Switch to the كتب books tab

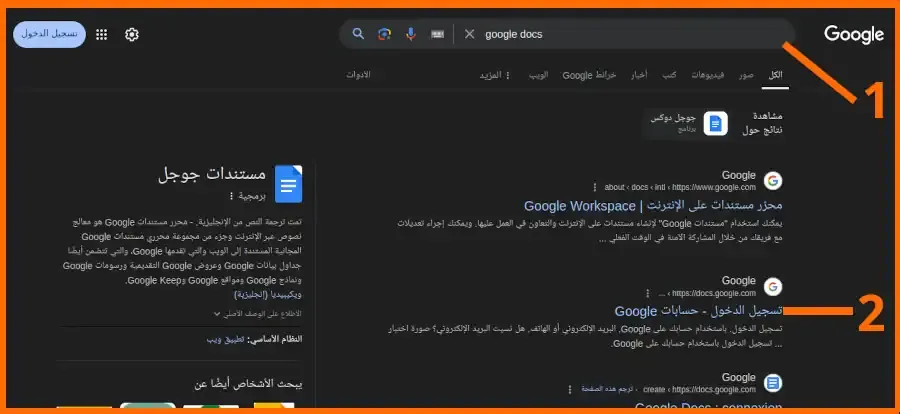[669, 75]
